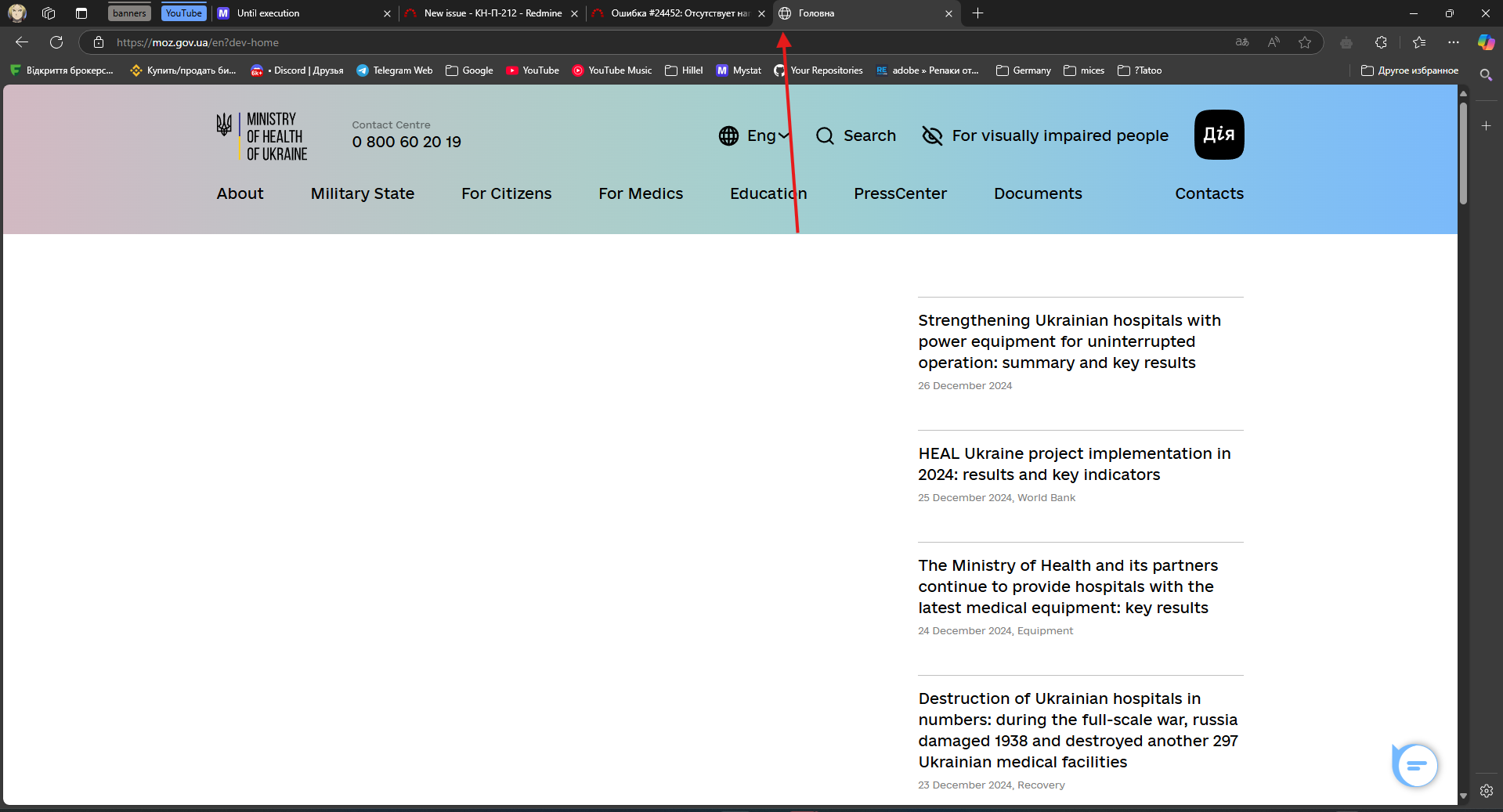The width and height of the screenshot is (1503, 812).
Task: Open the Germany bookmarks folder
Action: pyautogui.click(x=1023, y=70)
